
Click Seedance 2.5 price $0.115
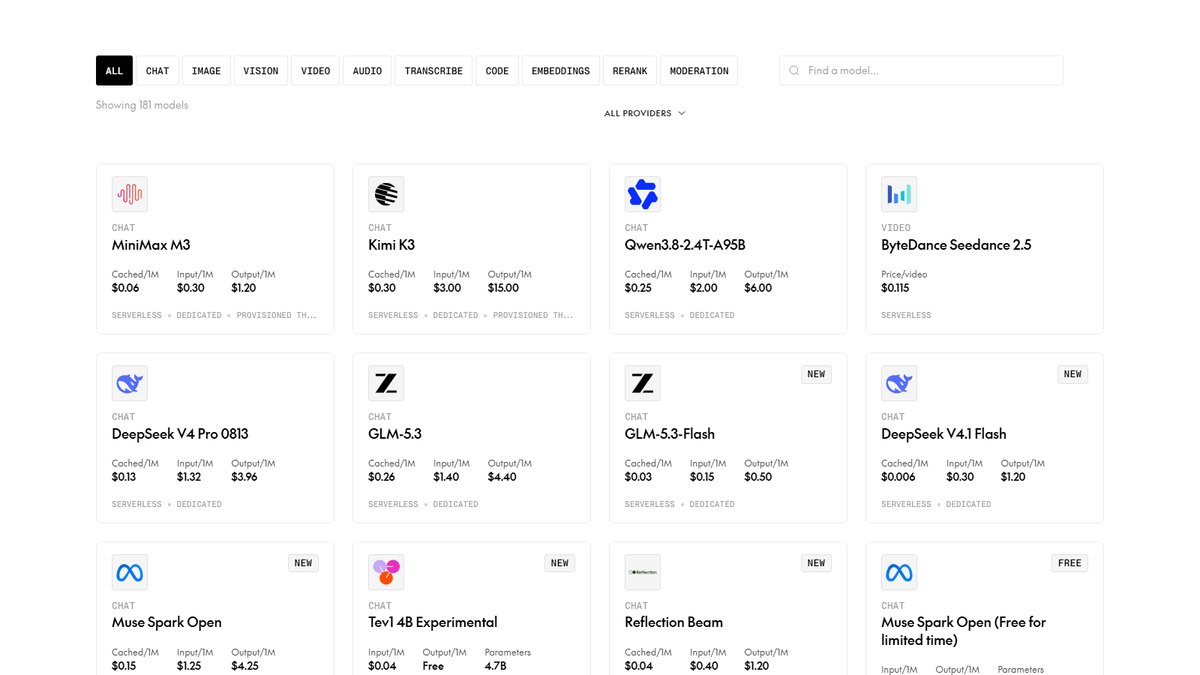coord(896,288)
